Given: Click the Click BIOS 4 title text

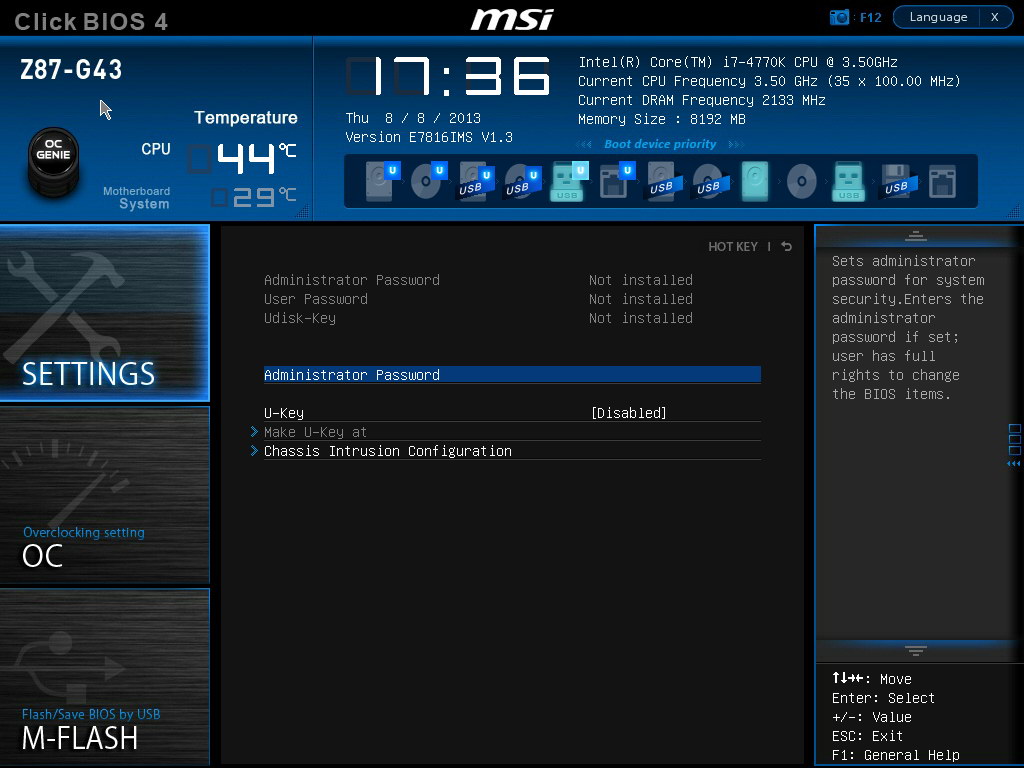Looking at the screenshot, I should click(91, 22).
